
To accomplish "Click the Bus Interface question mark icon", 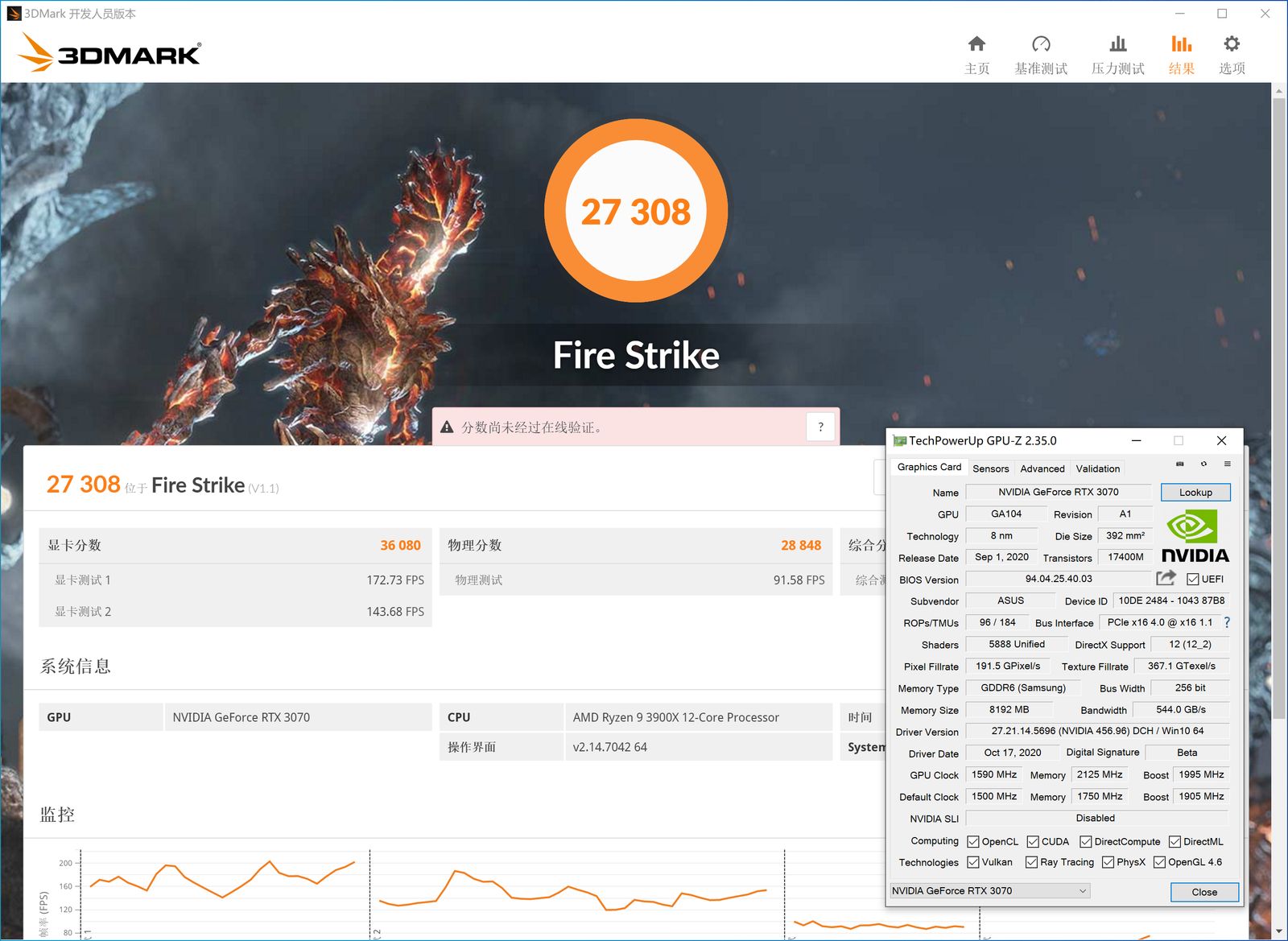I will coord(1227,622).
